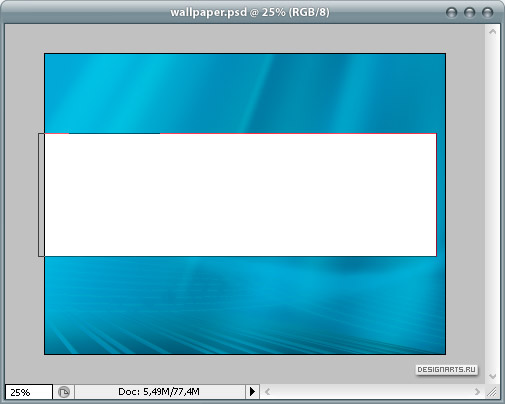Viewport: 505px width, 404px height.
Task: Open the status bar options black arrow
Action: click(x=252, y=391)
